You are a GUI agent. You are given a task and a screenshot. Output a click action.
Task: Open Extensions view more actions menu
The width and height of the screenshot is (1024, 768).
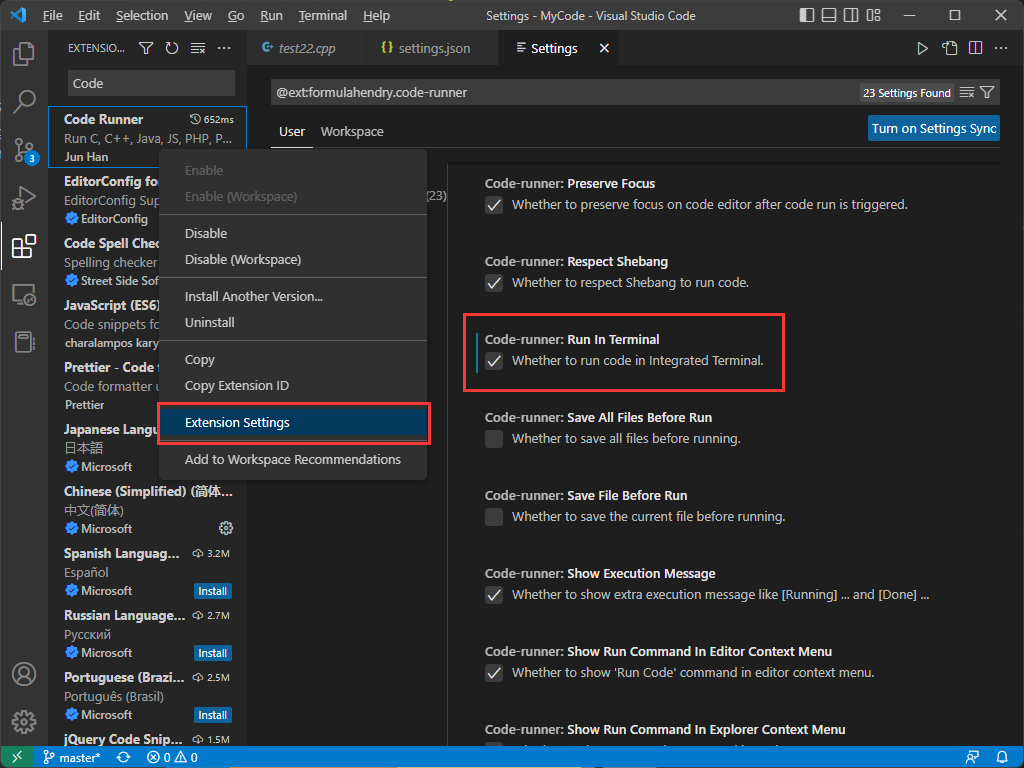pos(224,48)
